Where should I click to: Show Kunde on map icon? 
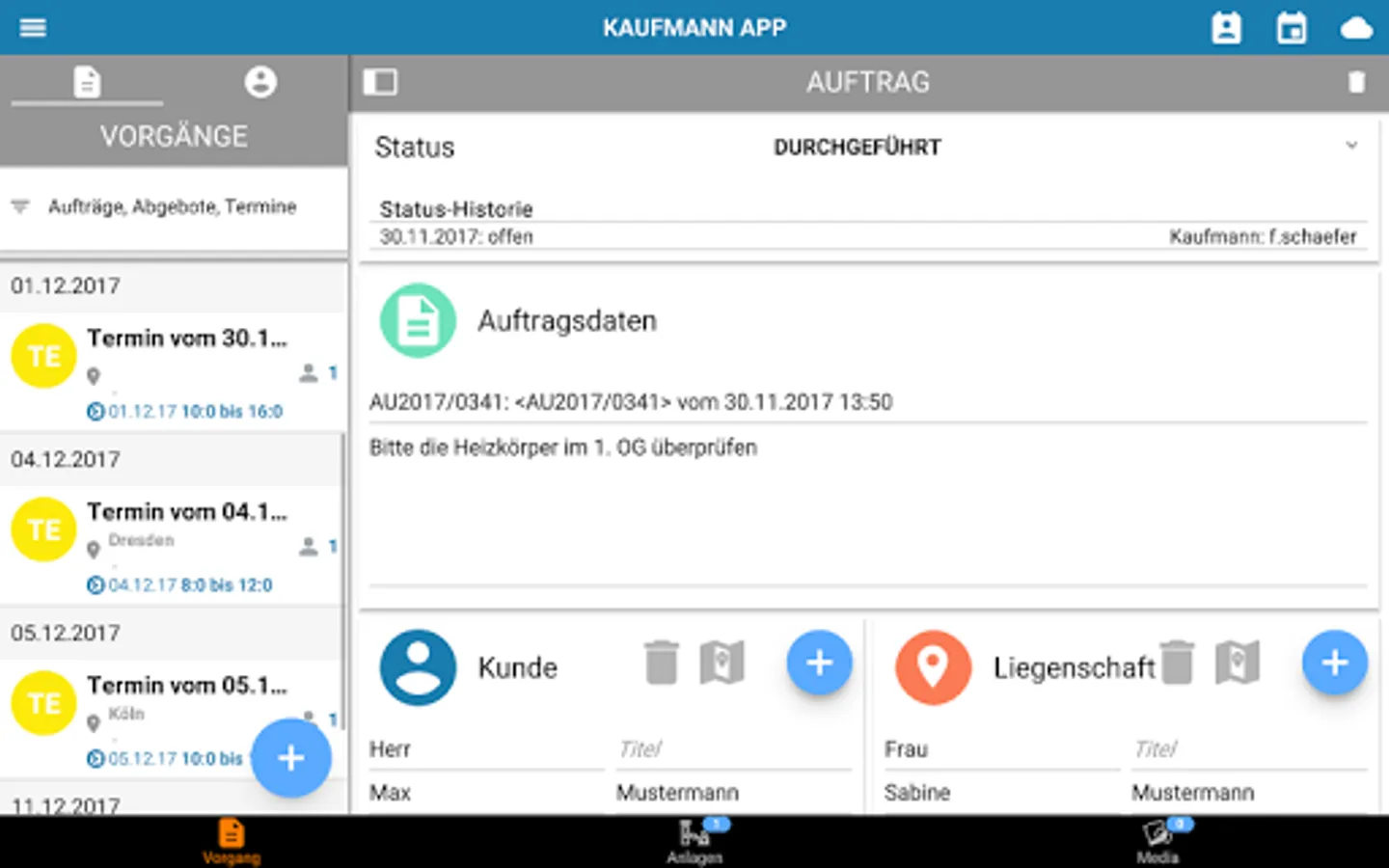pos(722,663)
